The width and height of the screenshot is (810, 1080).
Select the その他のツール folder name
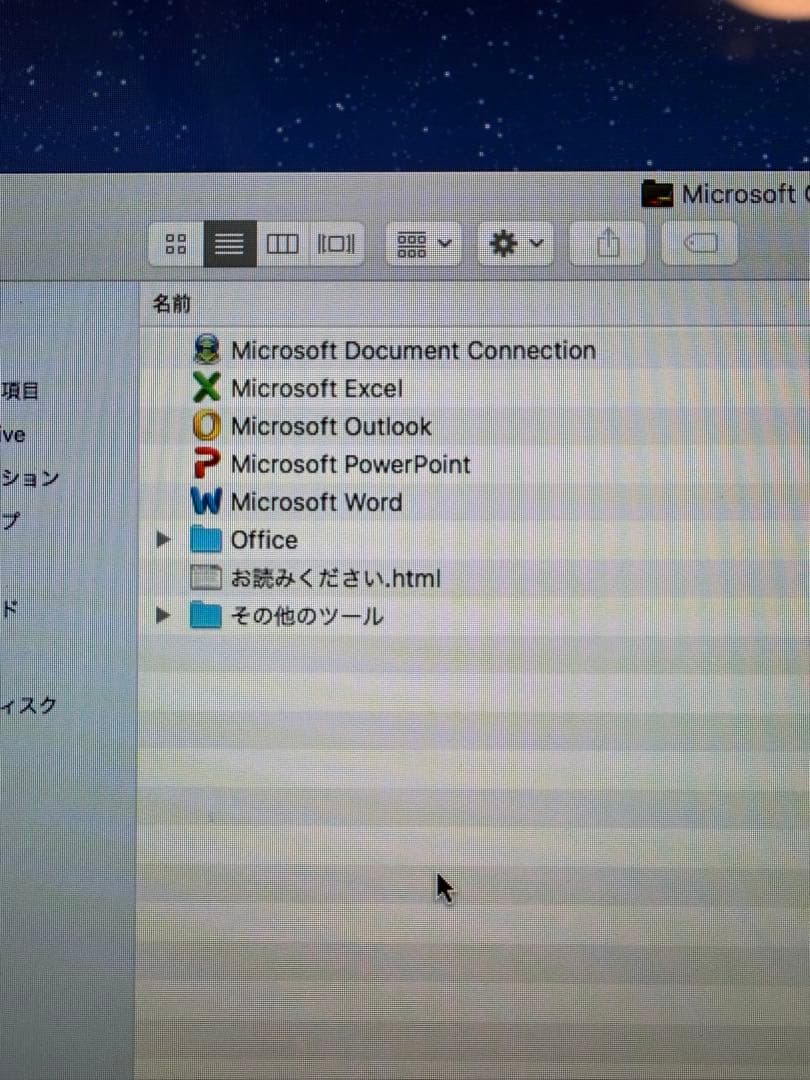tap(307, 616)
